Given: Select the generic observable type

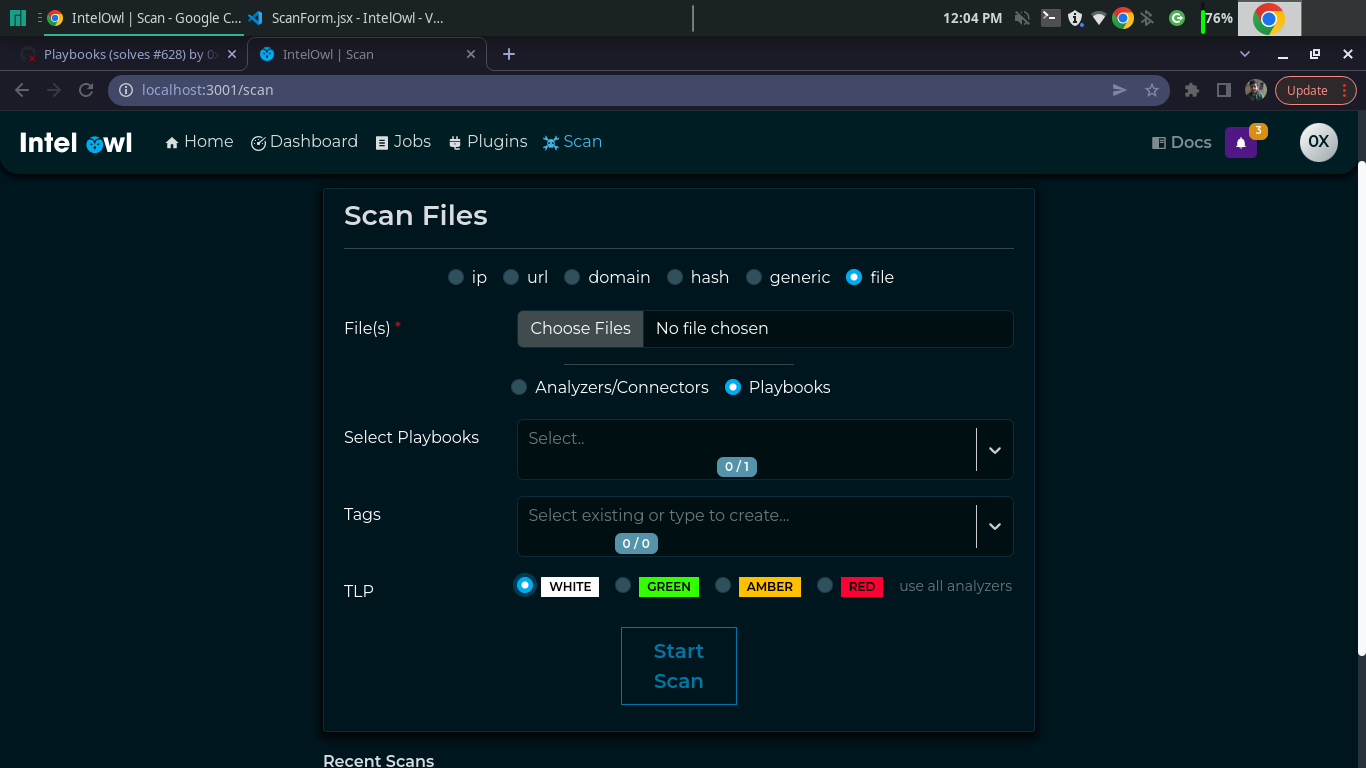Looking at the screenshot, I should 754,277.
